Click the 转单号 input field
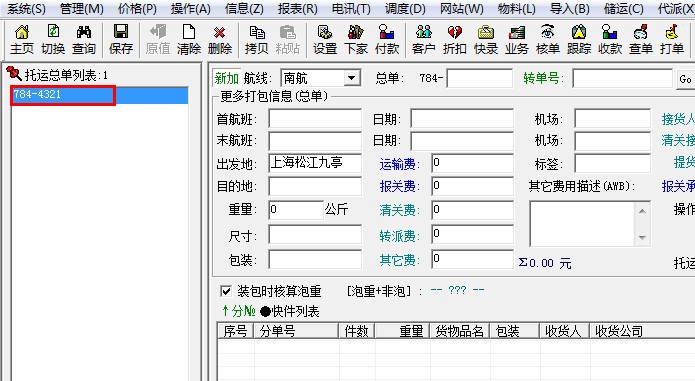The height and width of the screenshot is (381, 695). point(622,79)
